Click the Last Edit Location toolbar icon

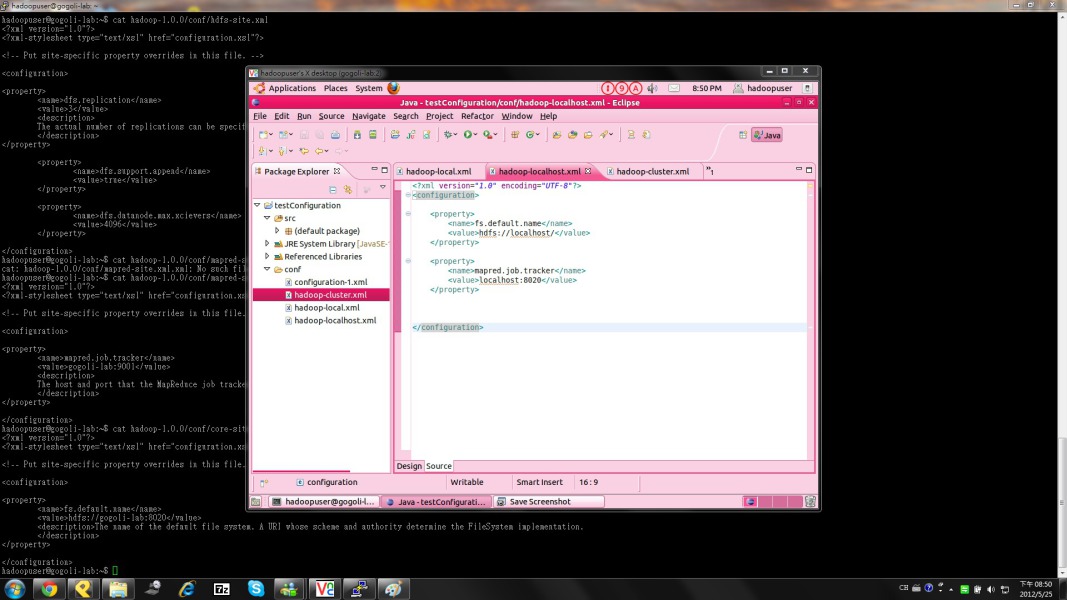[303, 151]
